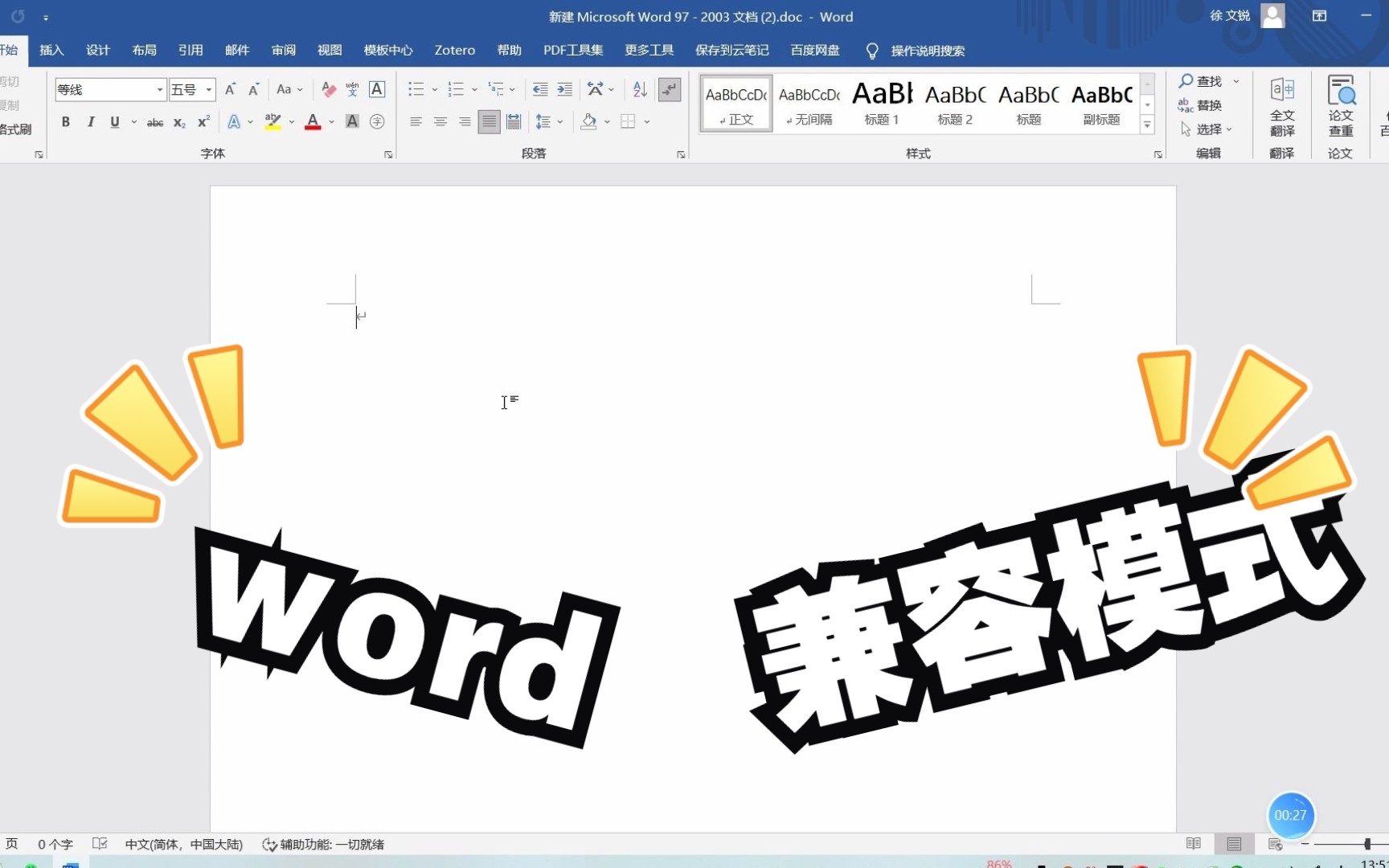Viewport: 1389px width, 868px height.
Task: Increase font size with grow icon
Action: pos(230,89)
